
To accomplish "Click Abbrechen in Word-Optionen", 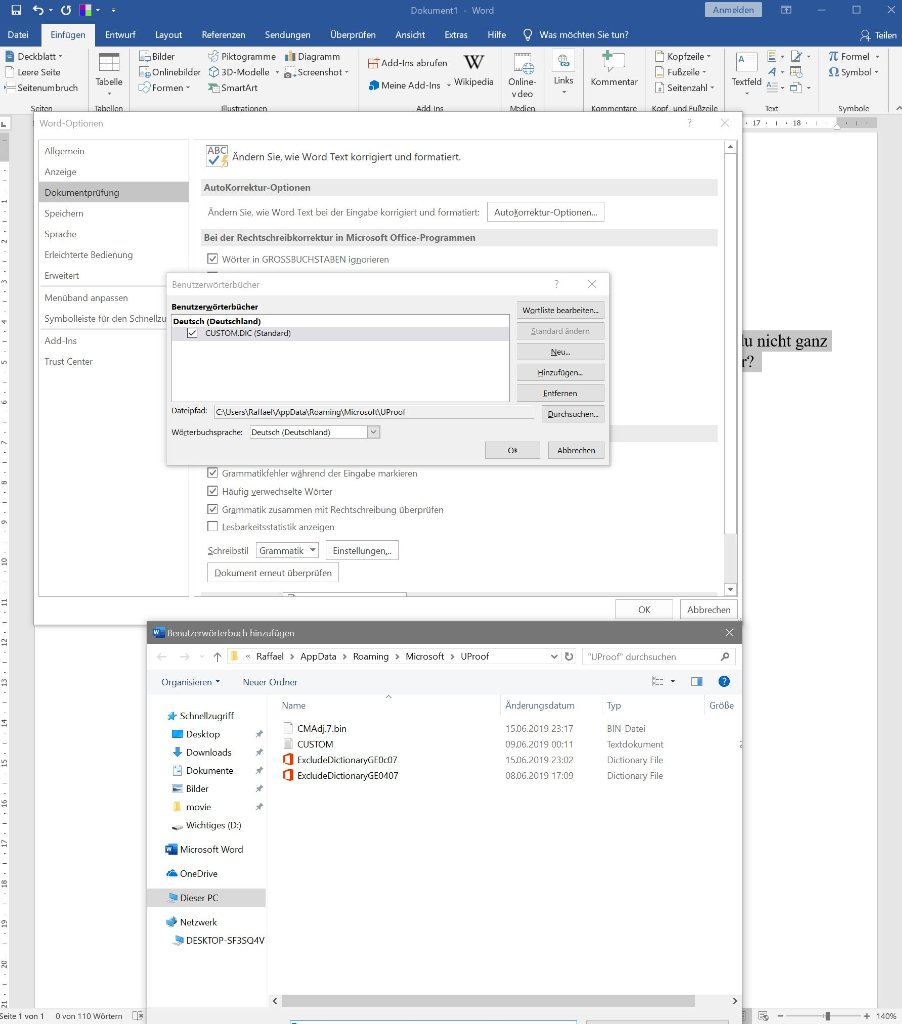I will click(709, 609).
